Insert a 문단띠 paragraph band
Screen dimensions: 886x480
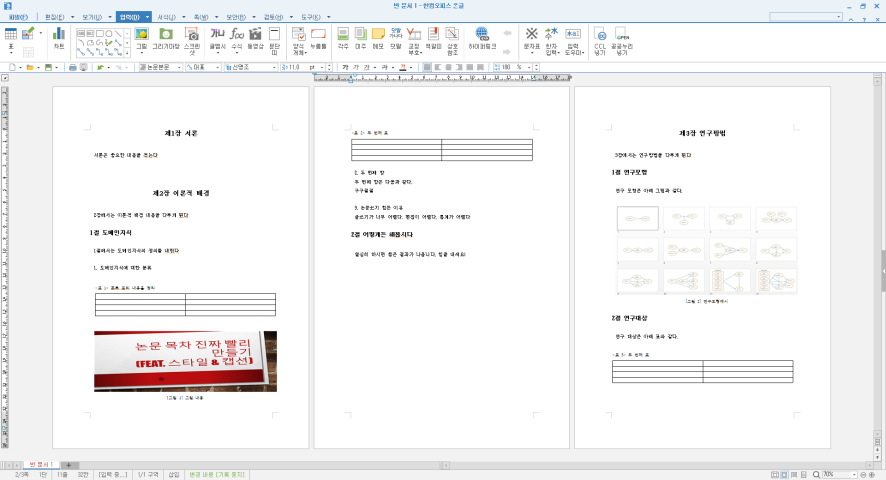[x=274, y=41]
